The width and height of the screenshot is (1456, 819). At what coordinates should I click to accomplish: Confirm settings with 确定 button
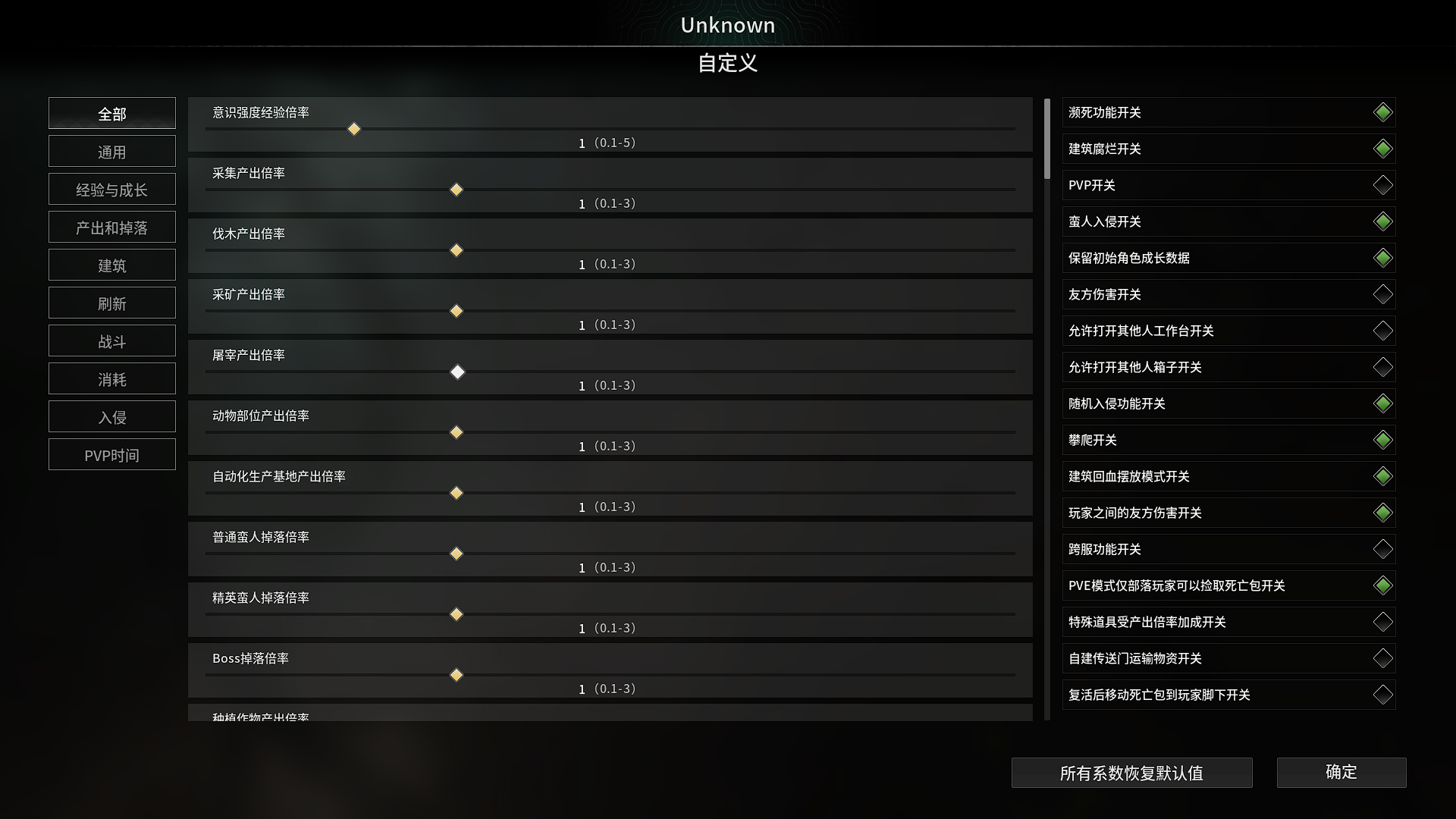point(1341,772)
